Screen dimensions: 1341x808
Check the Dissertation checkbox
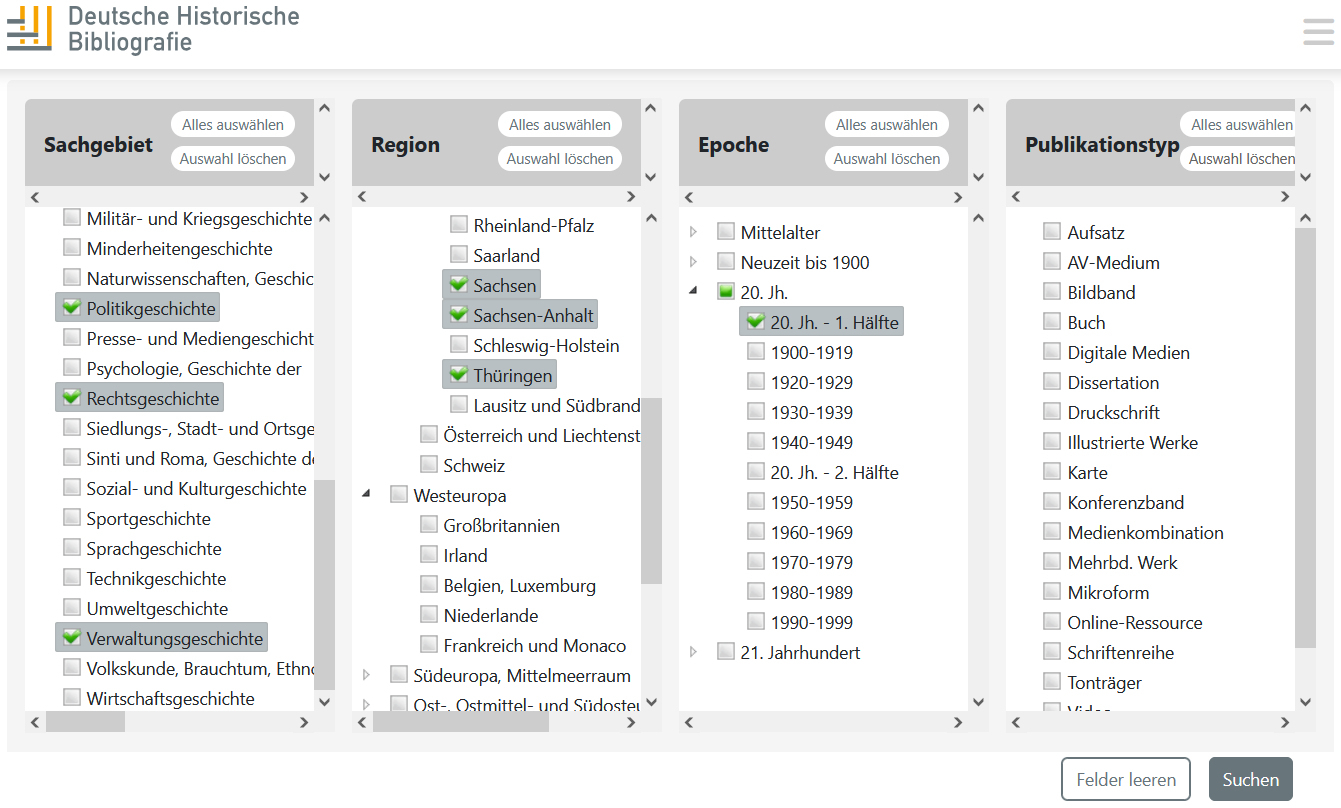click(x=1051, y=382)
